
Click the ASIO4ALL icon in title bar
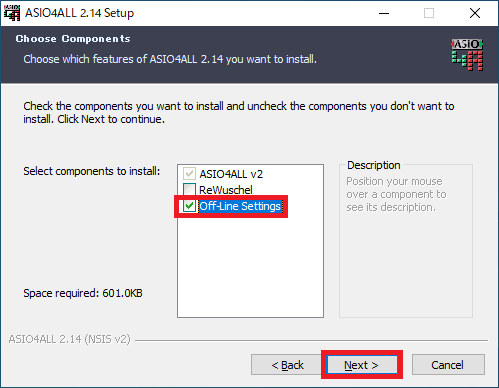tap(12, 13)
